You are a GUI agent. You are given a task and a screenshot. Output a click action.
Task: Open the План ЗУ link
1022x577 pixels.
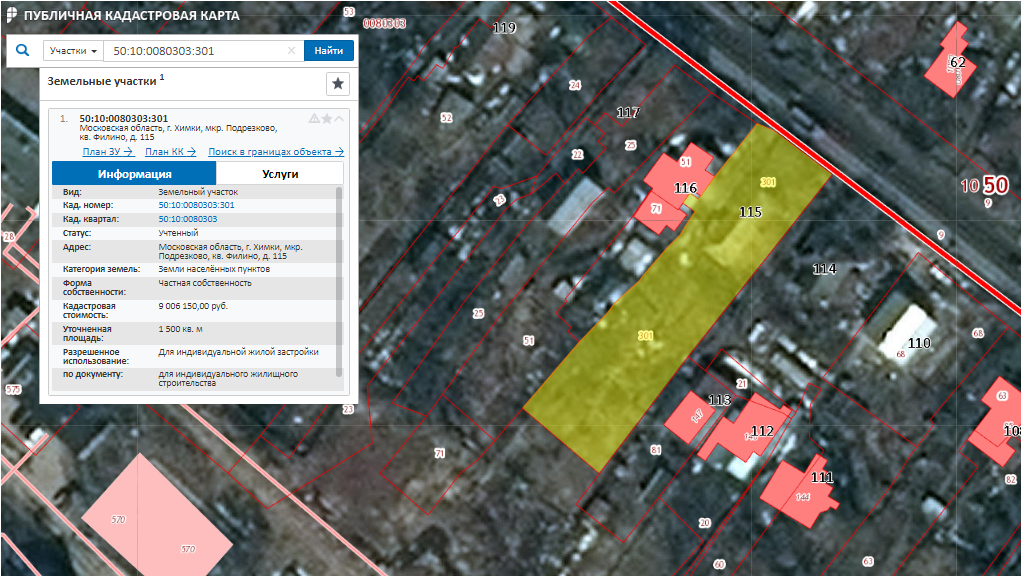[107, 152]
